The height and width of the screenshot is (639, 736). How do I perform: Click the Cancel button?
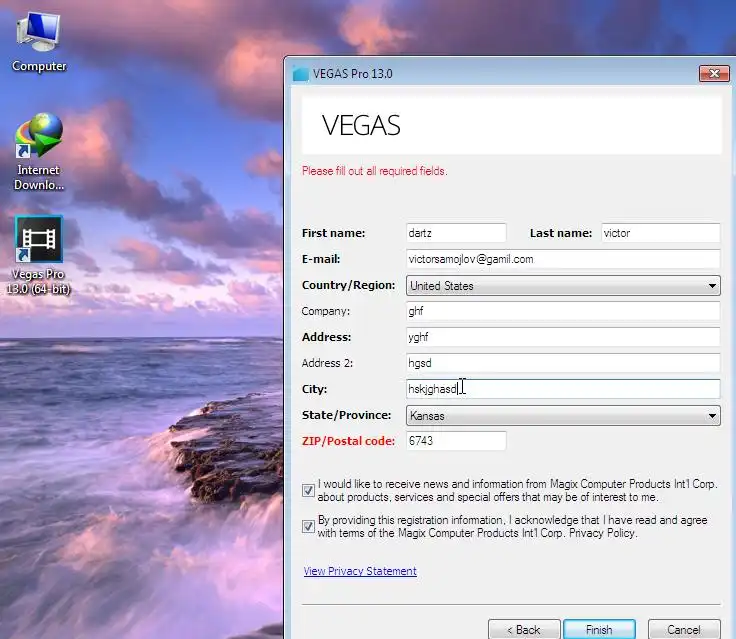pos(684,629)
